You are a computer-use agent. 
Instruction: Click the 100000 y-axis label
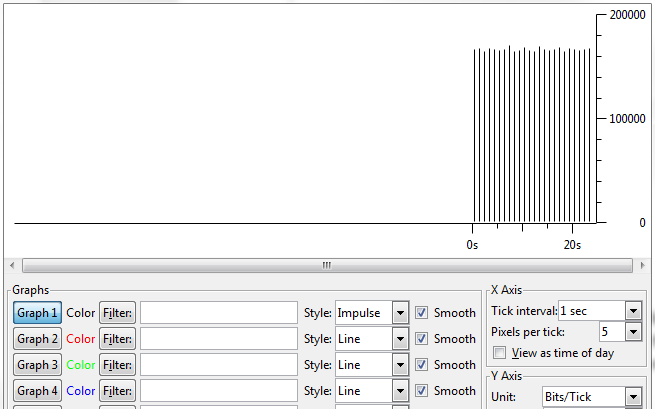(627, 119)
